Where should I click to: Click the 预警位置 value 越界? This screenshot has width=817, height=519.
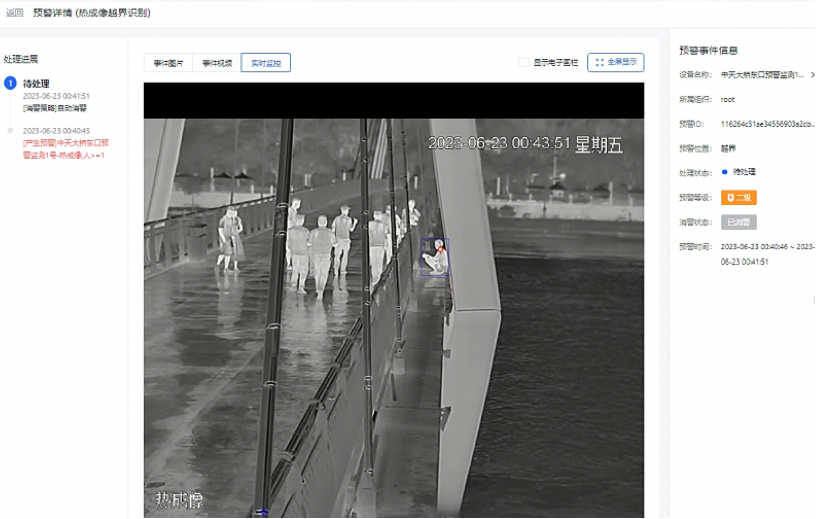728,149
